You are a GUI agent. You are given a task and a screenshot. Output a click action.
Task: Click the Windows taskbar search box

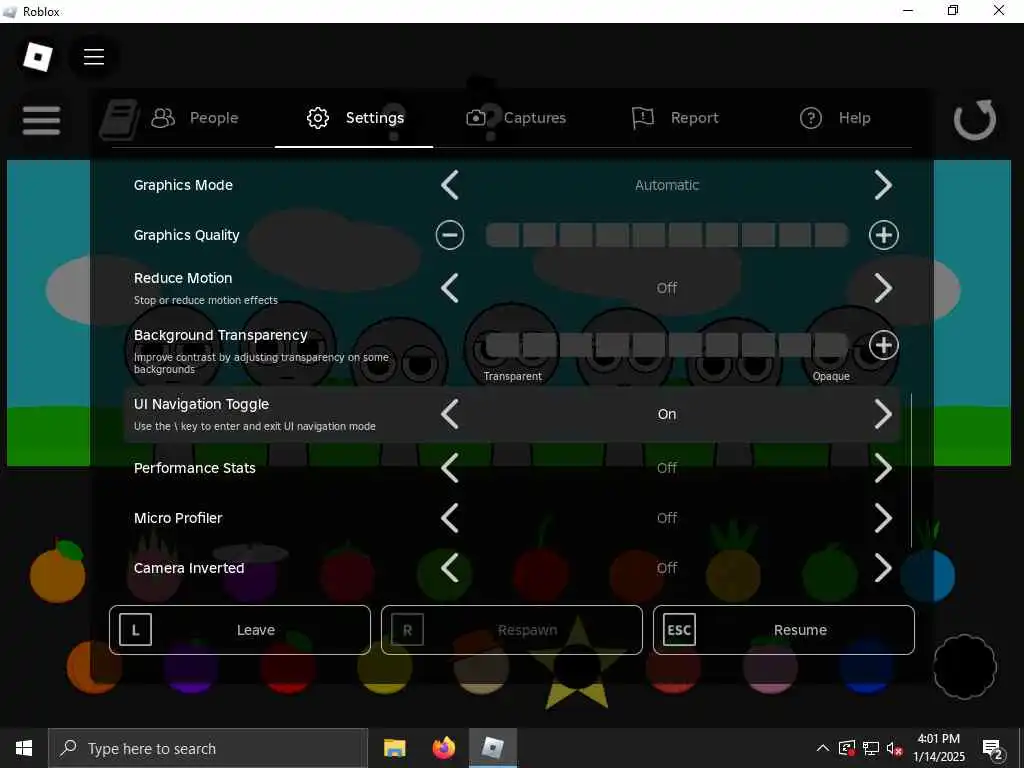click(208, 748)
